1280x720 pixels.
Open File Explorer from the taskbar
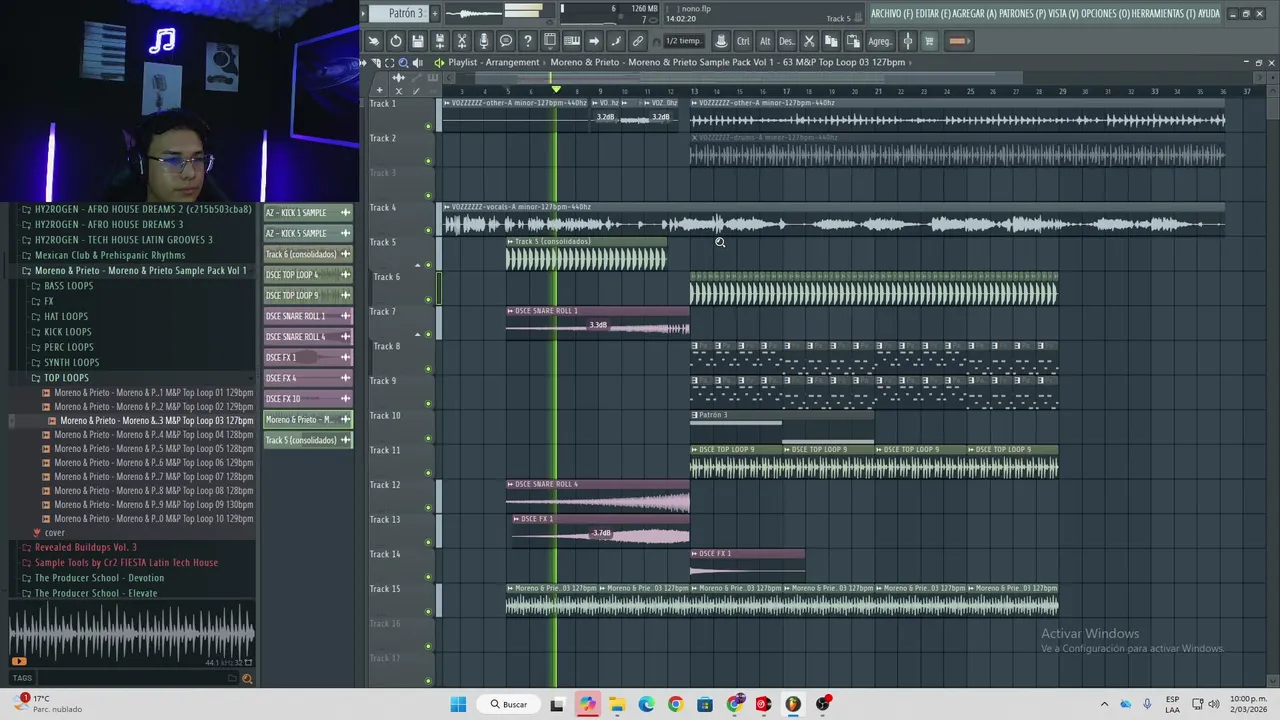[617, 704]
